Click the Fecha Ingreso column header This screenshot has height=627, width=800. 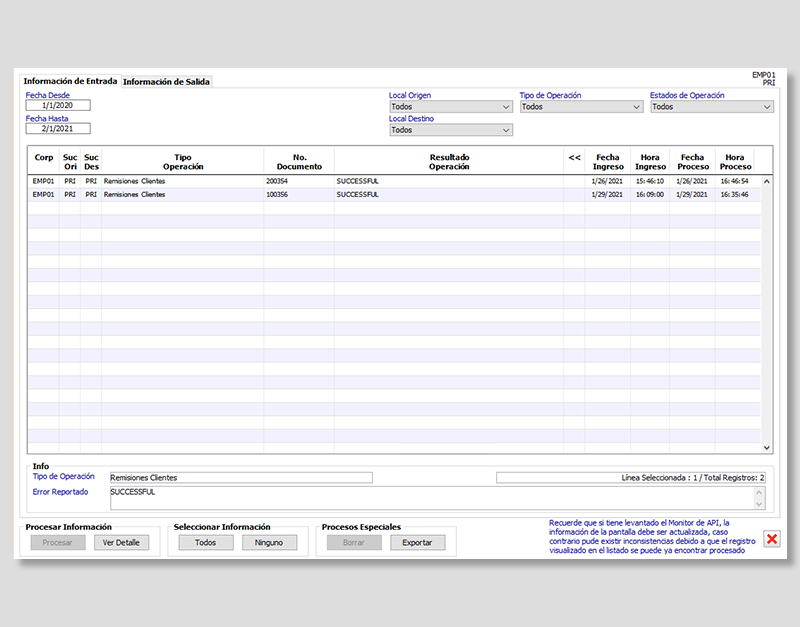[608, 162]
